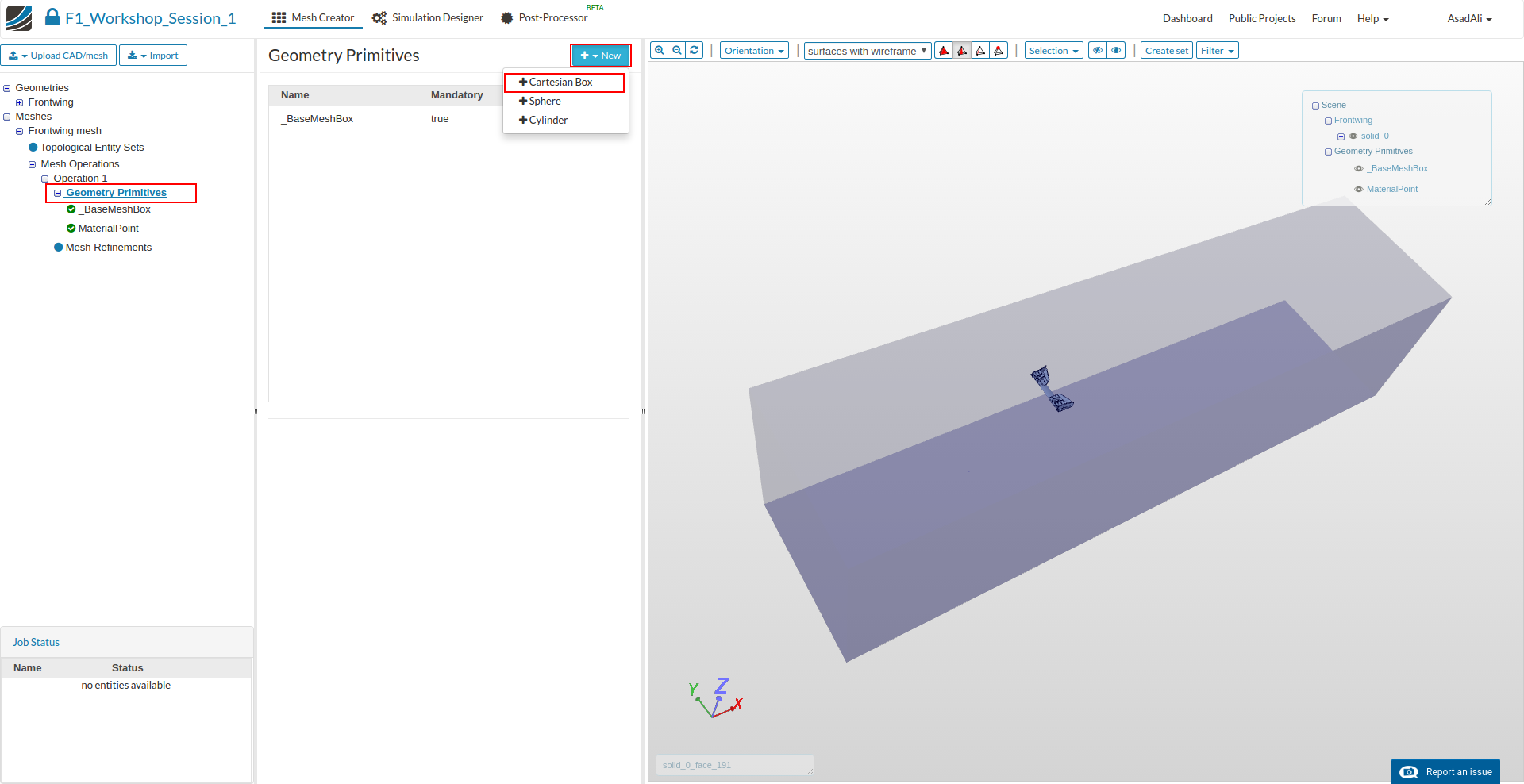1524x784 pixels.
Task: Reset the 3D view with refresh icon
Action: pos(695,50)
